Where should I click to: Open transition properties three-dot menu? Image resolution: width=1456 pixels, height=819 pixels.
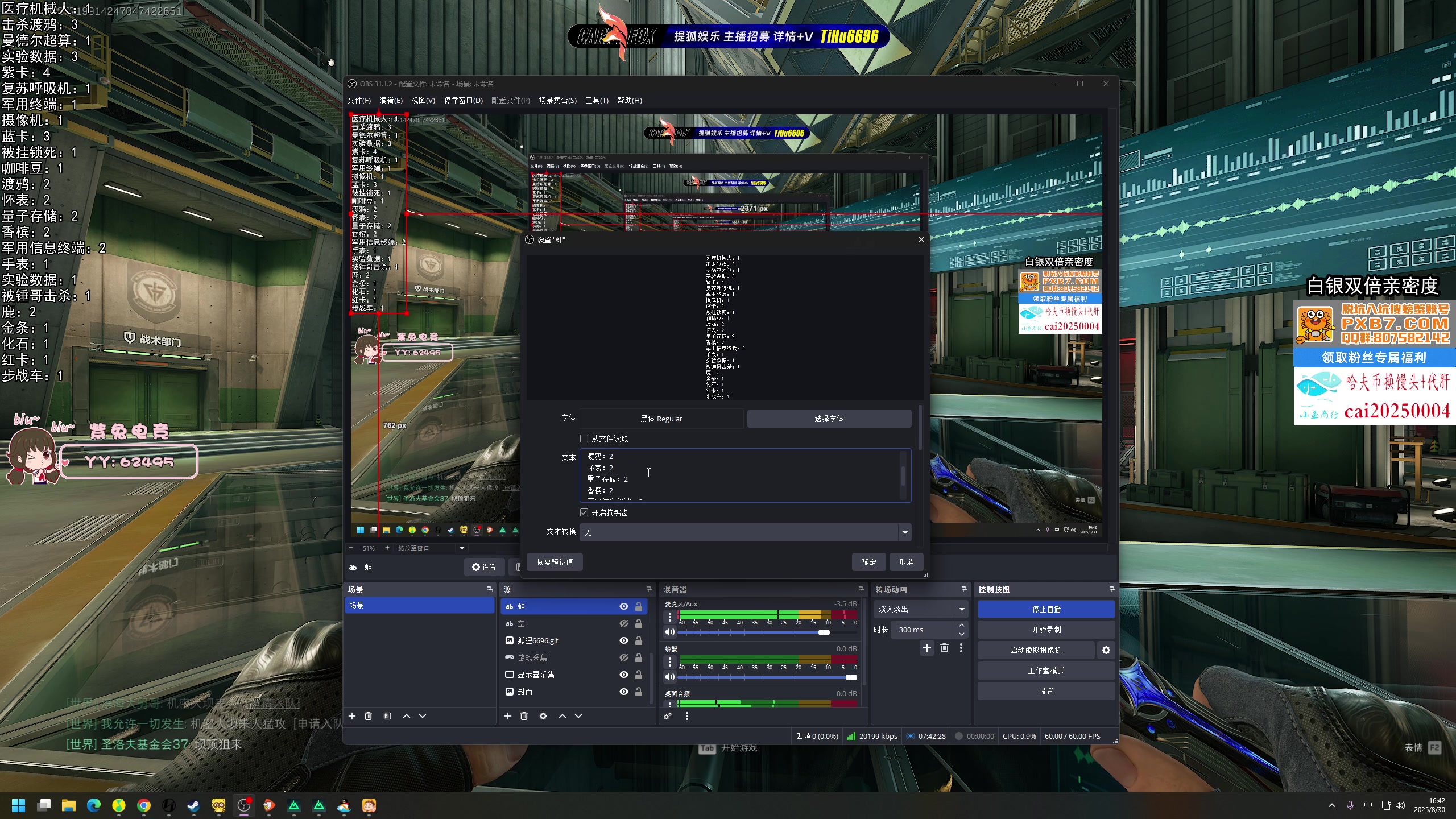point(961,648)
